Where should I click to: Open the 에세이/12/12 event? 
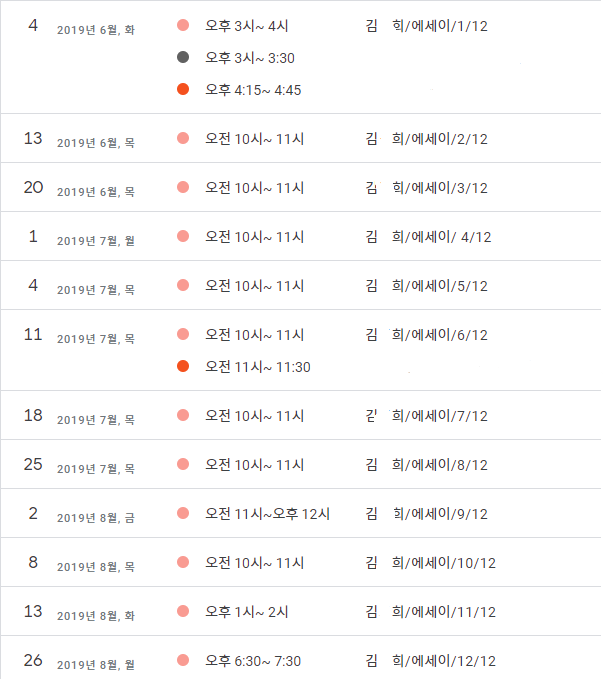431,661
